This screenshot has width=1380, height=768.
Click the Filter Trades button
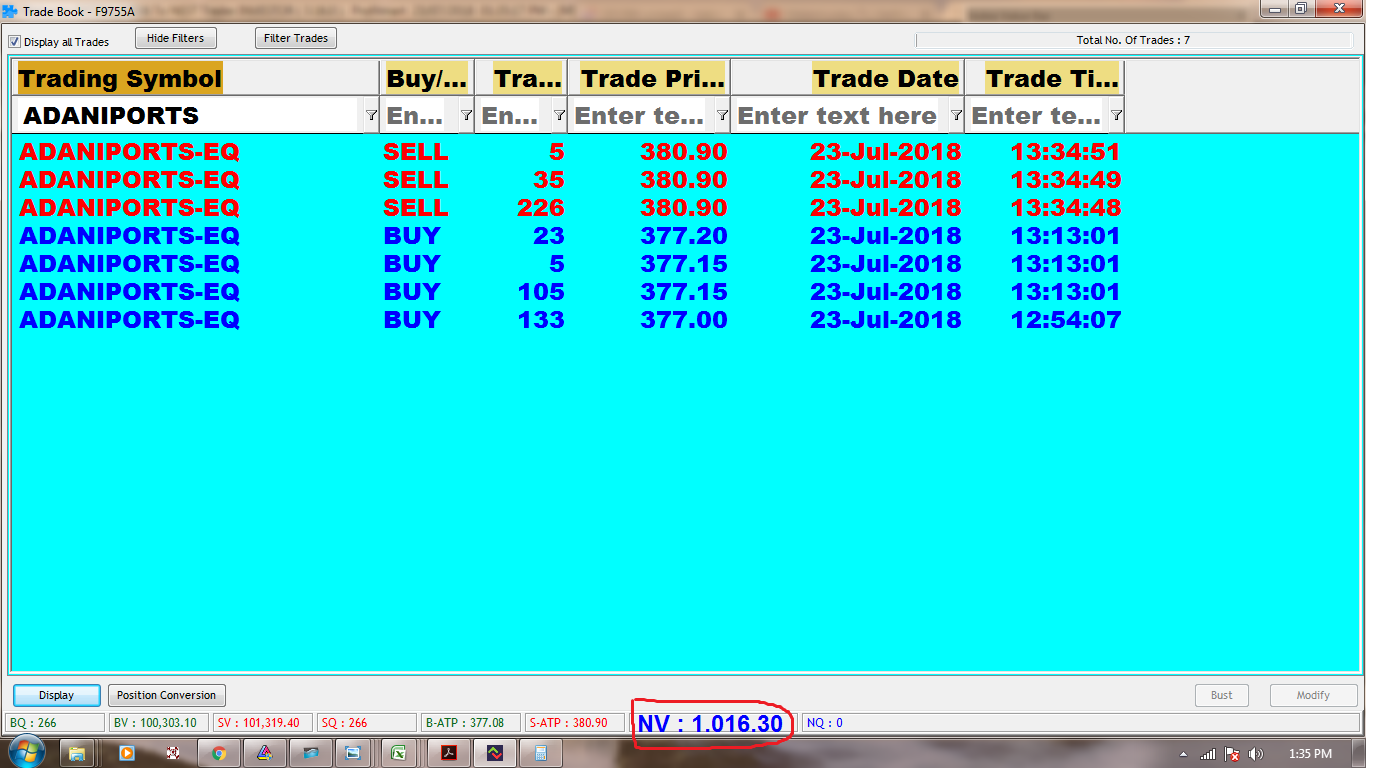click(x=296, y=38)
